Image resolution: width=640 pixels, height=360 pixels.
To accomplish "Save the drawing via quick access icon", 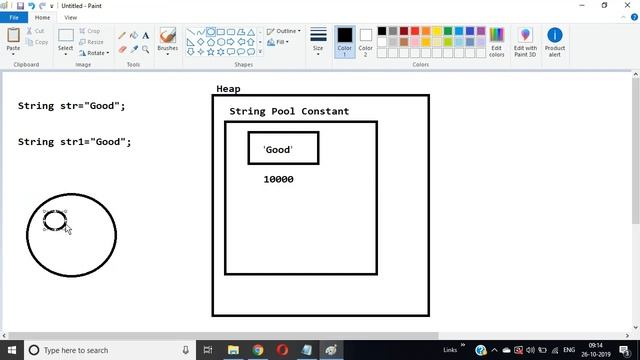I will coord(20,6).
